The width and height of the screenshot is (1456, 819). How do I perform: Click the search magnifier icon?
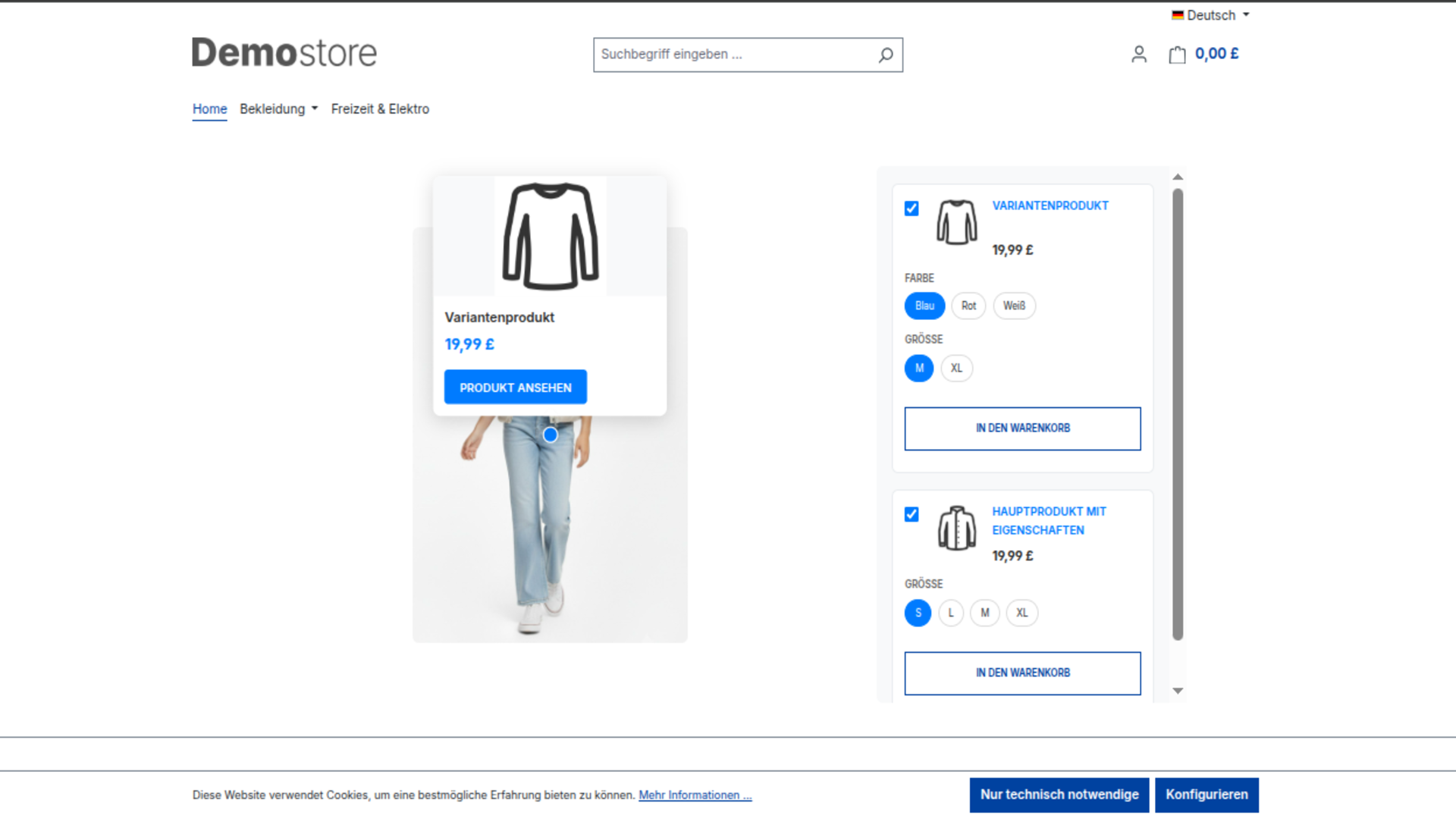point(885,55)
